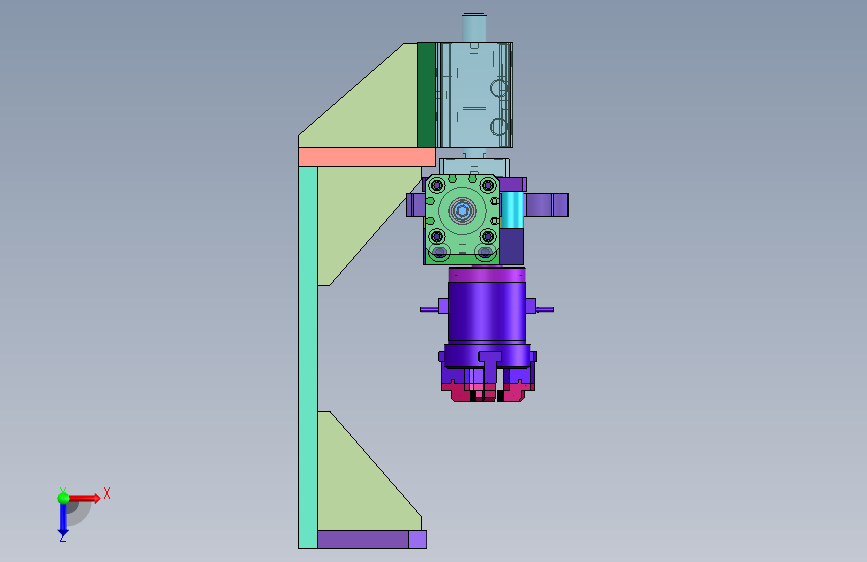This screenshot has height=562, width=867.
Task: Select the cyan block right of green flange
Action: (x=512, y=210)
